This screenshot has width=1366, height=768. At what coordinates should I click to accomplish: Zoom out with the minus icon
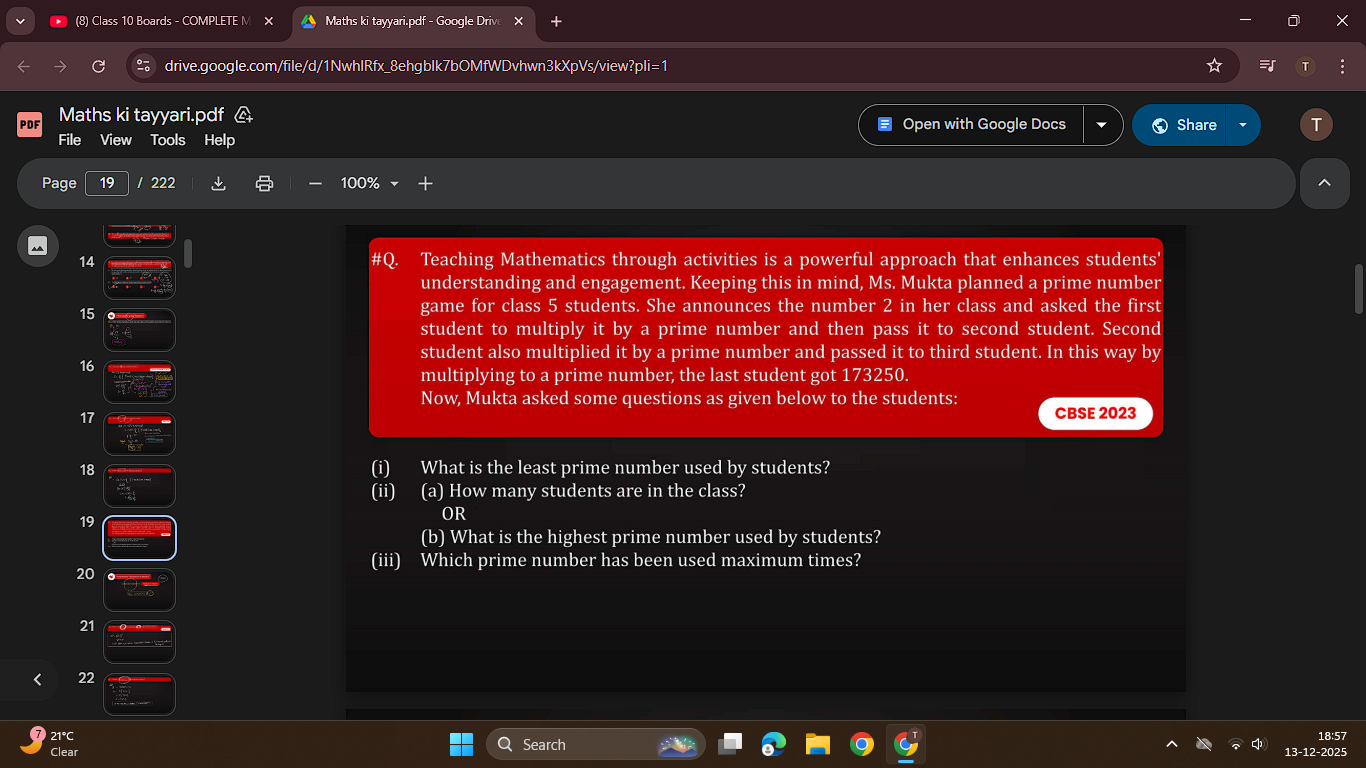[315, 183]
